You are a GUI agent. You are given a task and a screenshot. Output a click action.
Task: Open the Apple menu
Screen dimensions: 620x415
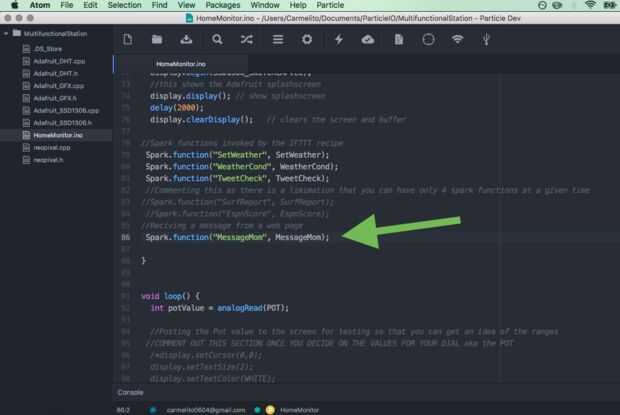(x=15, y=5)
